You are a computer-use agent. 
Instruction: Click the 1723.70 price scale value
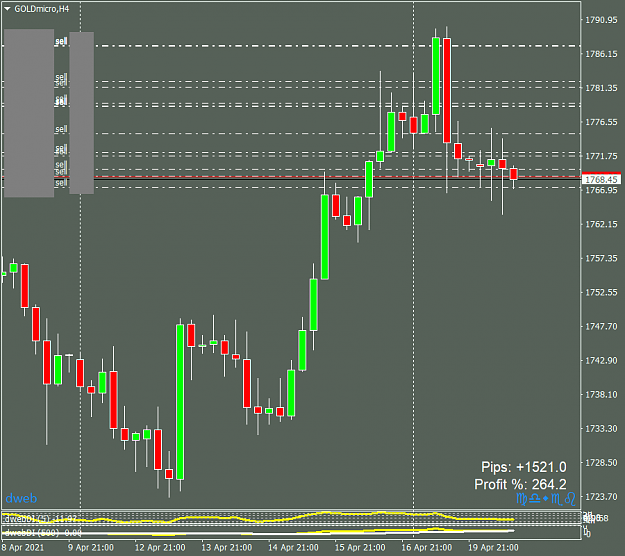pyautogui.click(x=601, y=497)
